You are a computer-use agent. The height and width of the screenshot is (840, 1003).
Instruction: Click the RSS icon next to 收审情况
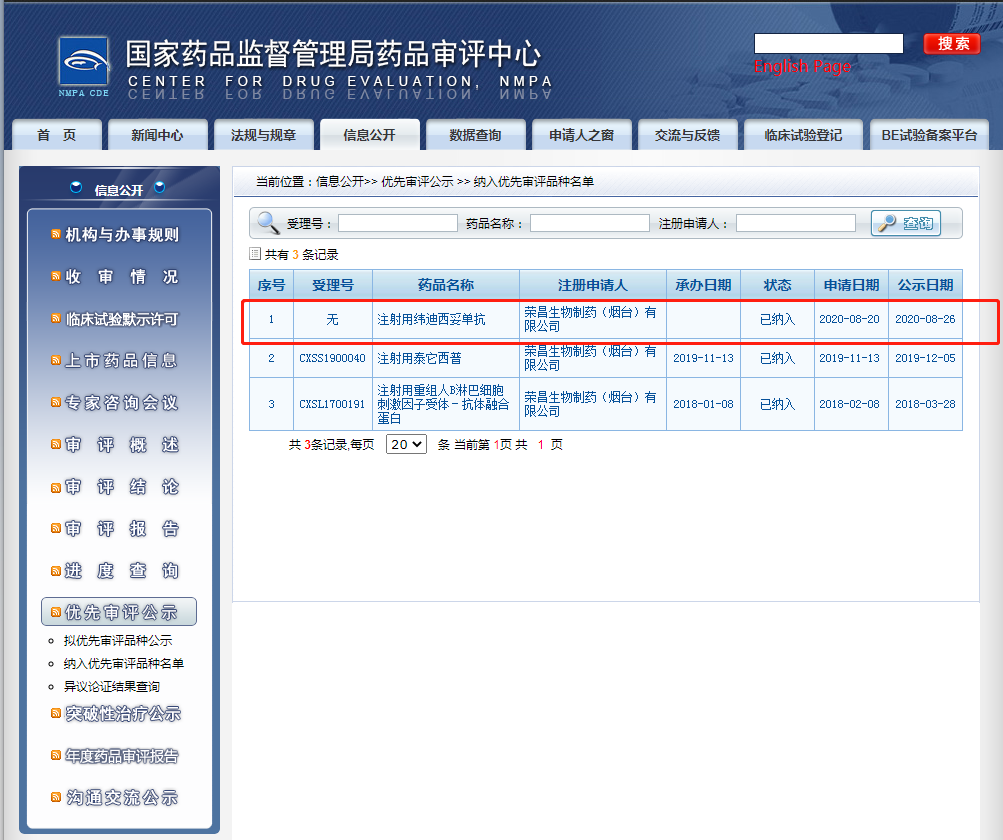(56, 276)
